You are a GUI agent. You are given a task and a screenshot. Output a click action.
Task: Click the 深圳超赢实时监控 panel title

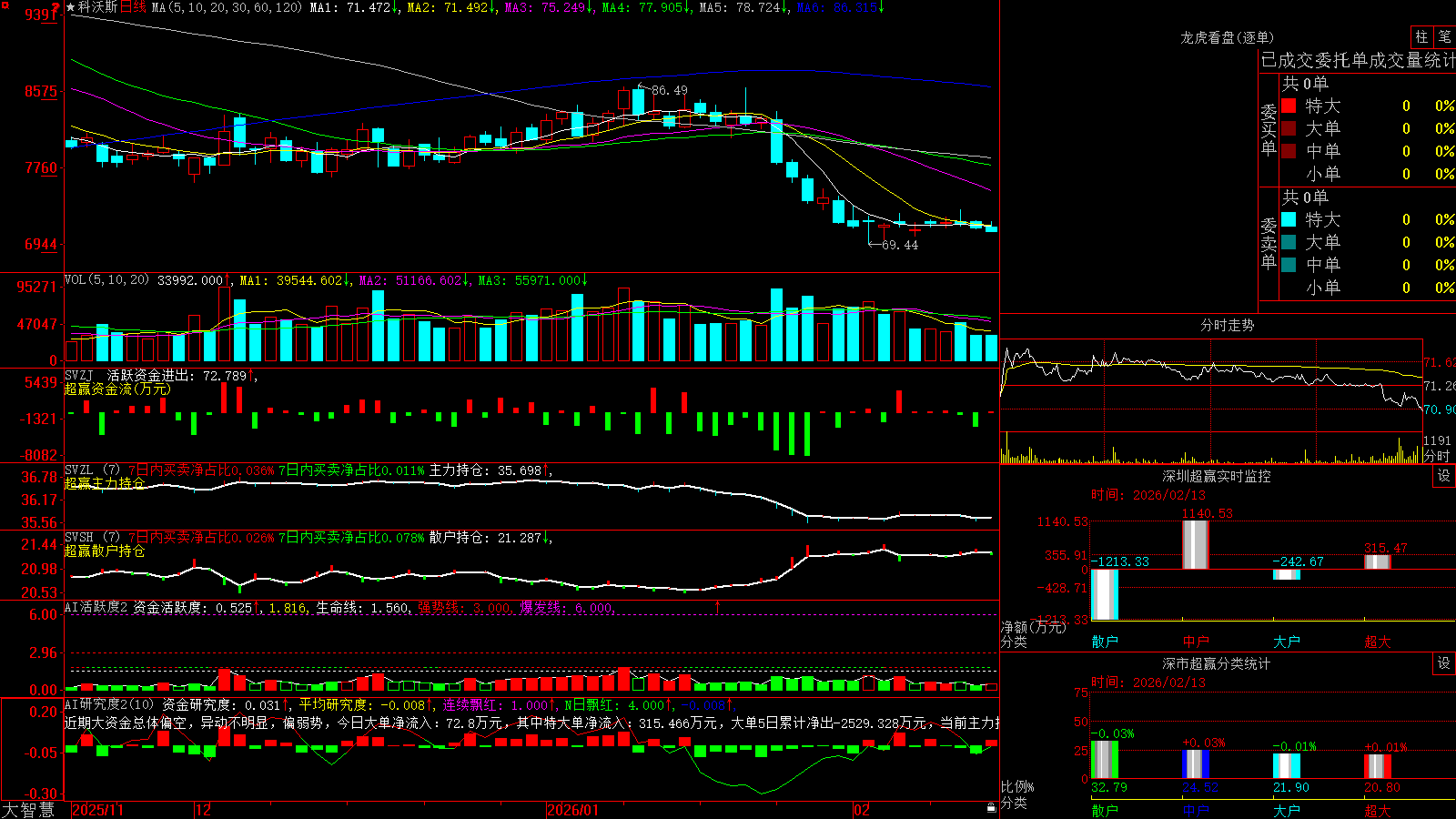point(1217,476)
